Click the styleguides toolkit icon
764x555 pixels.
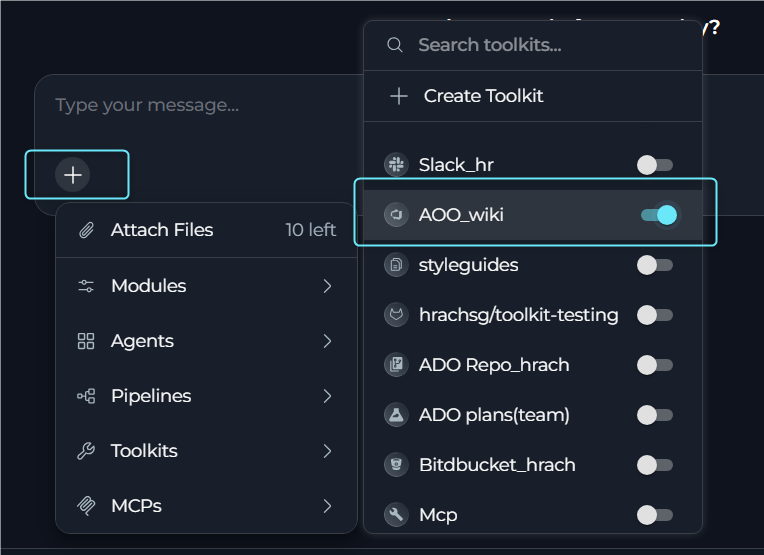396,265
